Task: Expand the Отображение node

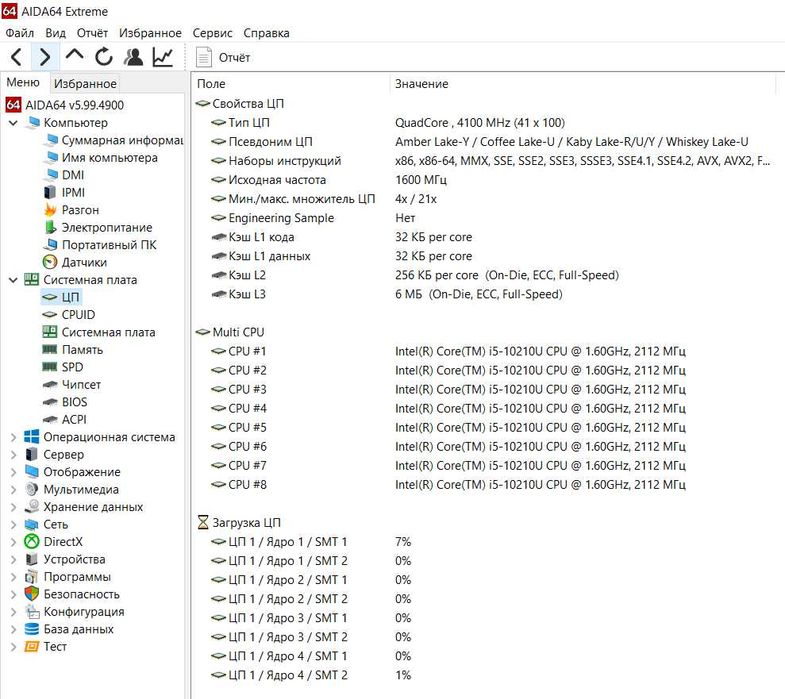Action: (14, 472)
